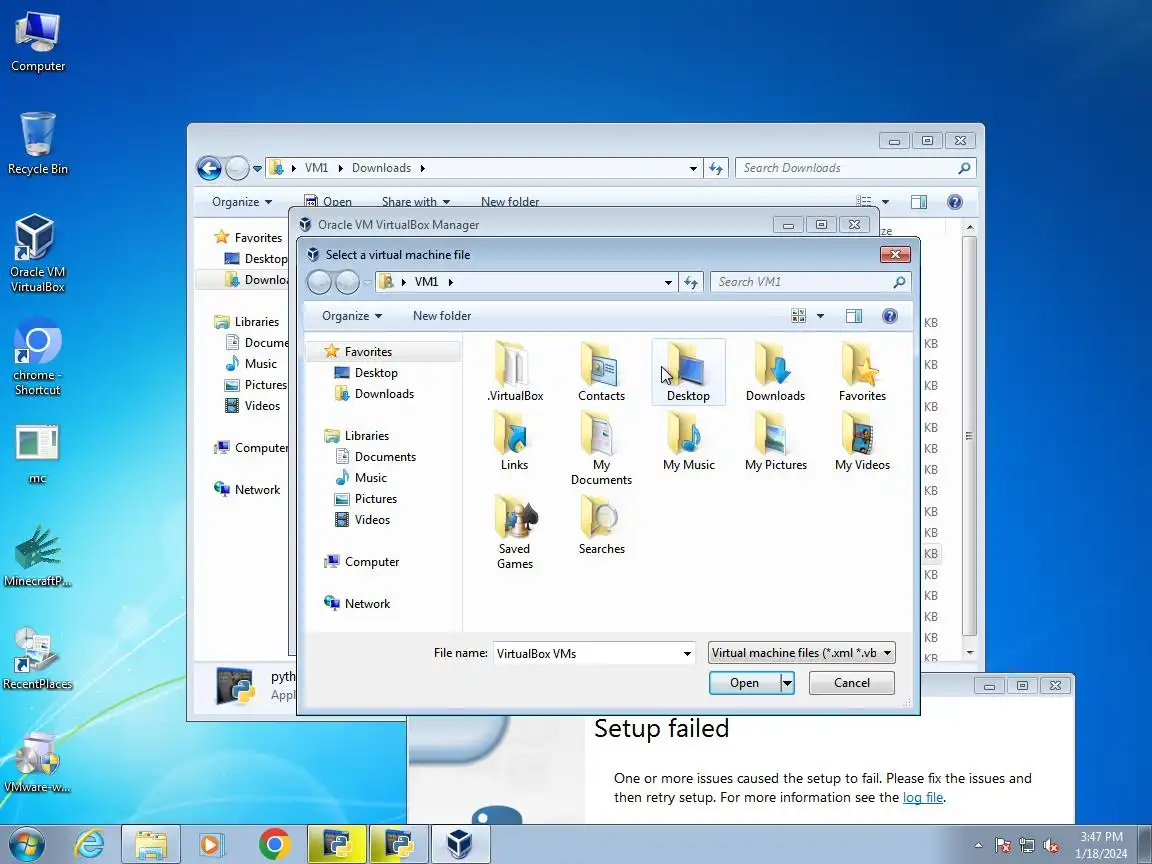Select the Downloads folder in file list
The height and width of the screenshot is (864, 1152).
pos(775,372)
